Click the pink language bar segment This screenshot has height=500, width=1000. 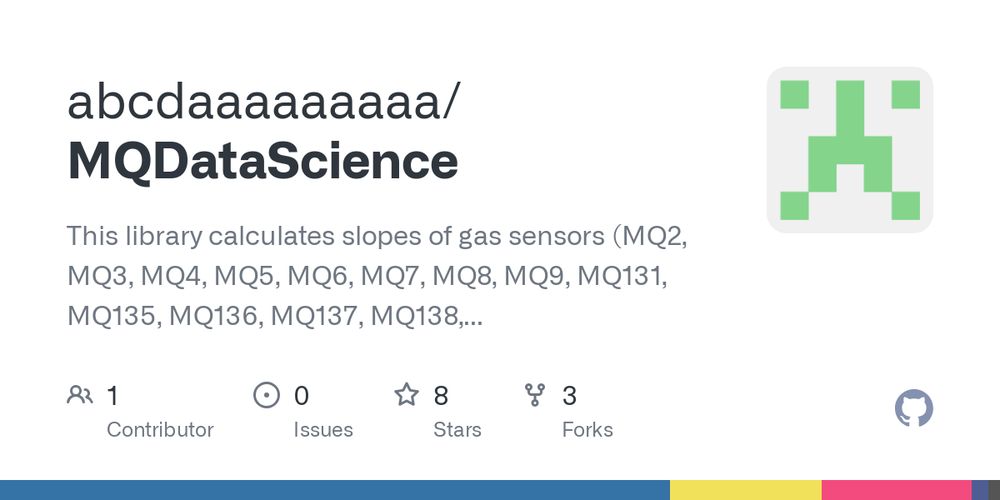click(896, 490)
